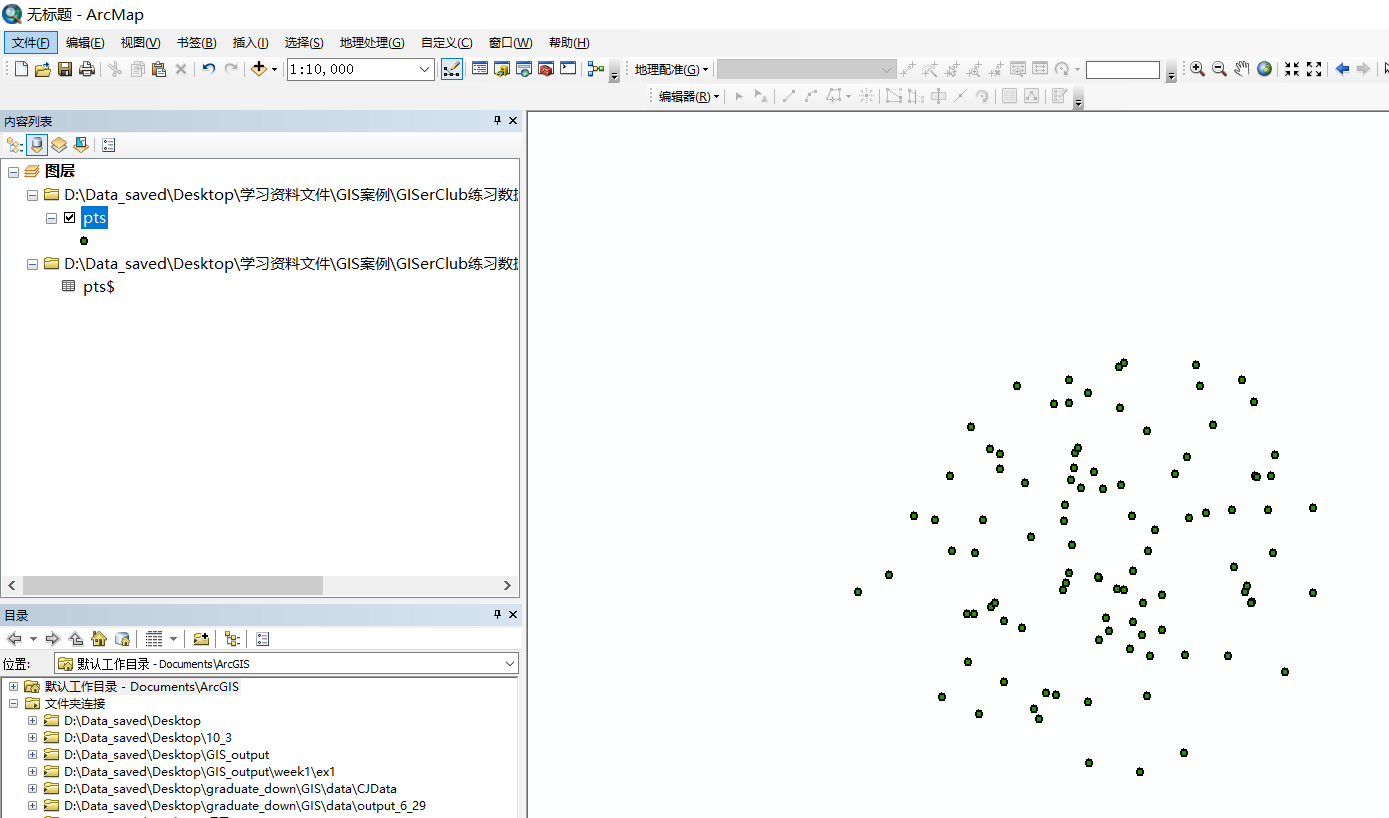Expand D:\Data_saved\Desktop\GIS_output folder node
The height and width of the screenshot is (818, 1389).
(32, 755)
